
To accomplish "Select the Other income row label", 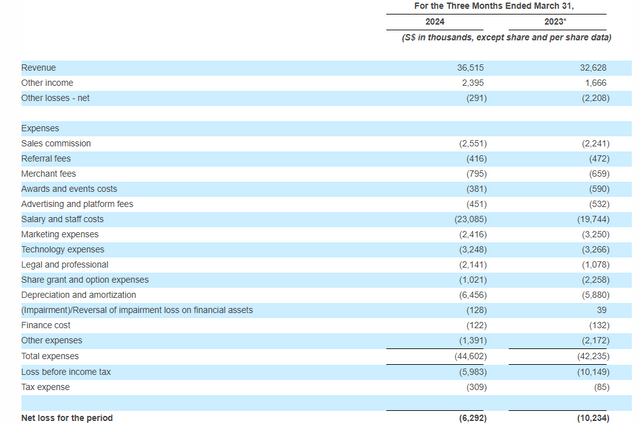I will tap(47, 82).
